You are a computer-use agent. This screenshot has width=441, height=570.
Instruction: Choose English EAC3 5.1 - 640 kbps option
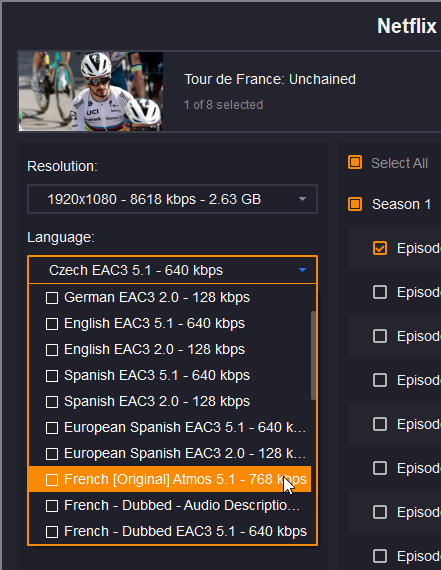[169, 324]
